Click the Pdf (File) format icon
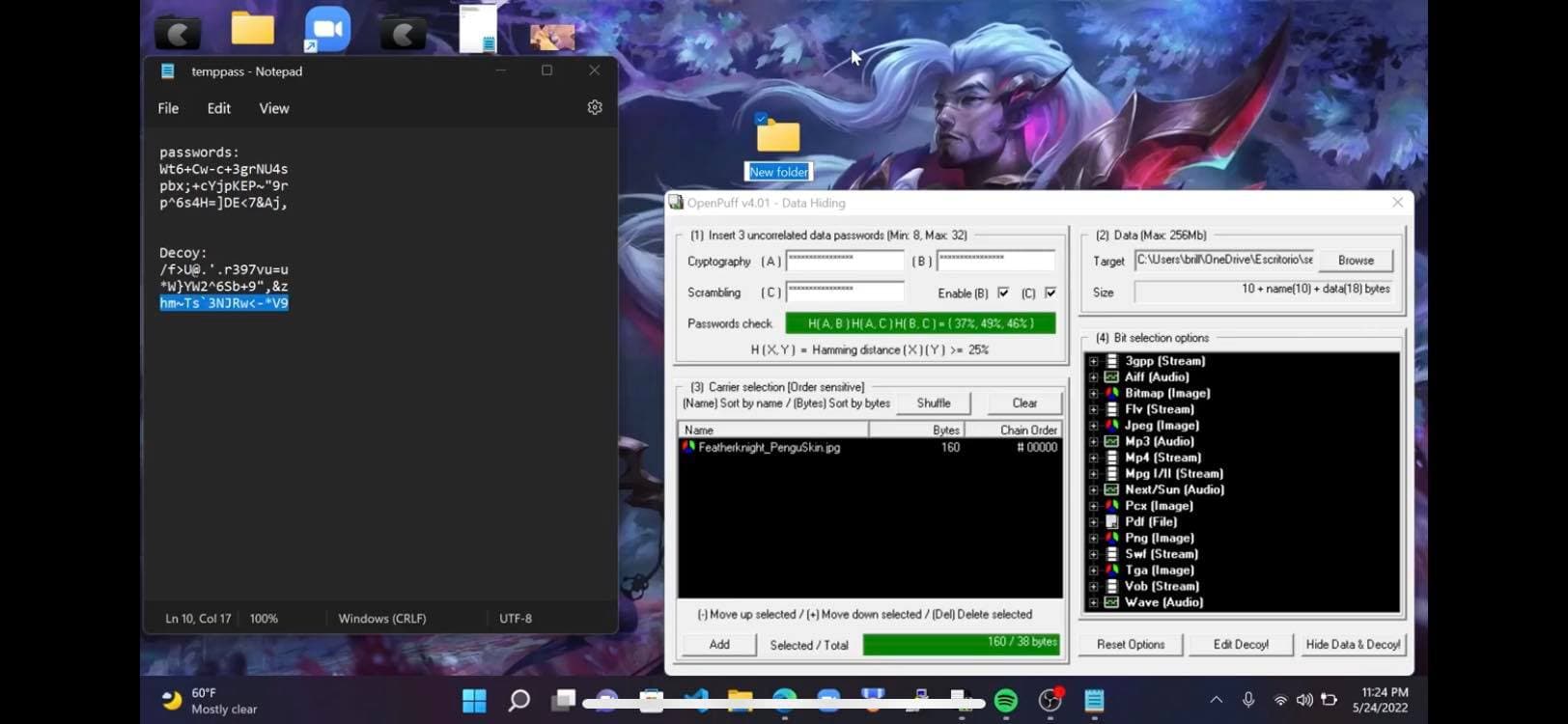The width and height of the screenshot is (1568, 724). tap(1111, 521)
